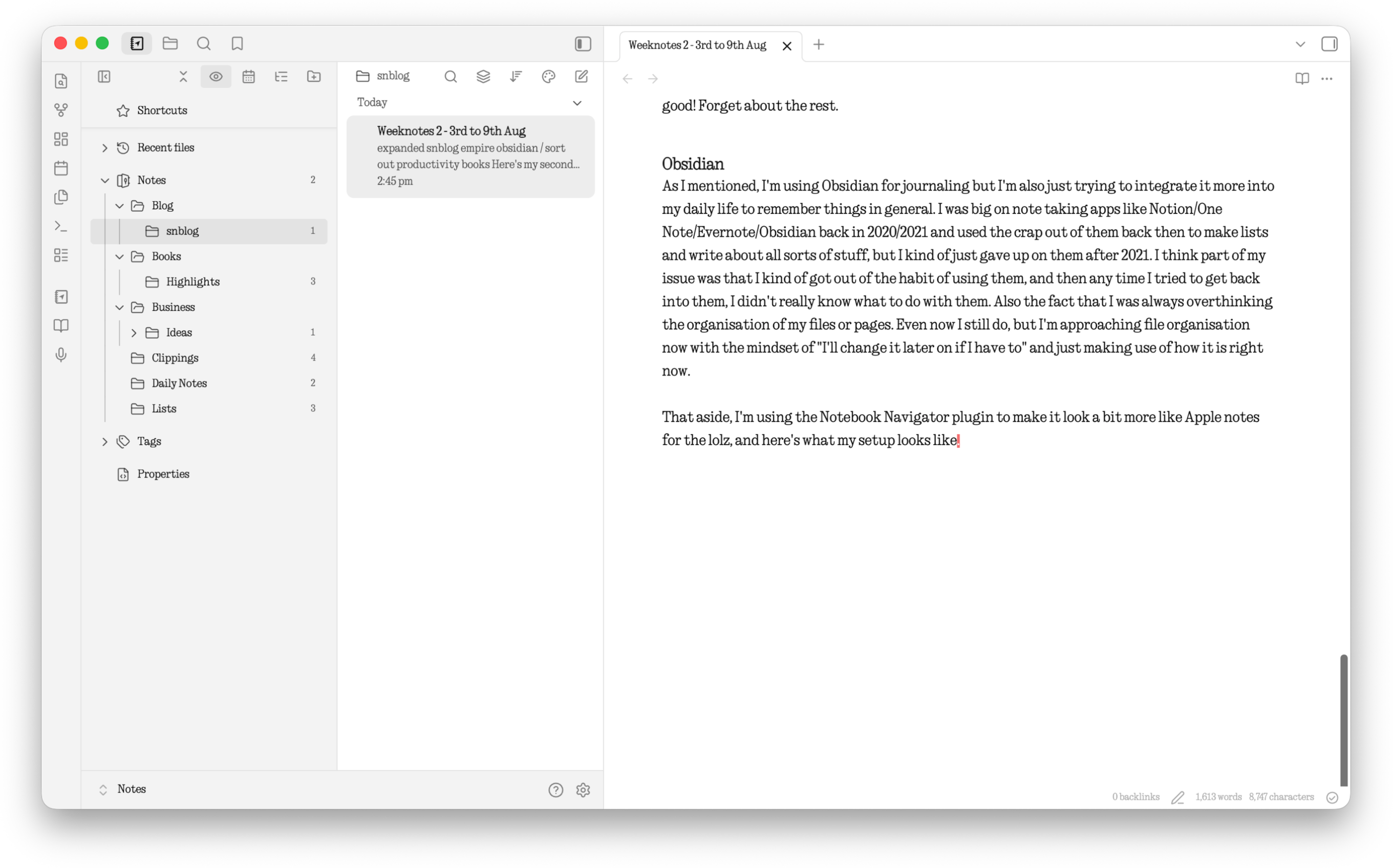Open appearance palette for the note list
This screenshot has width=1393, height=868.
click(549, 76)
